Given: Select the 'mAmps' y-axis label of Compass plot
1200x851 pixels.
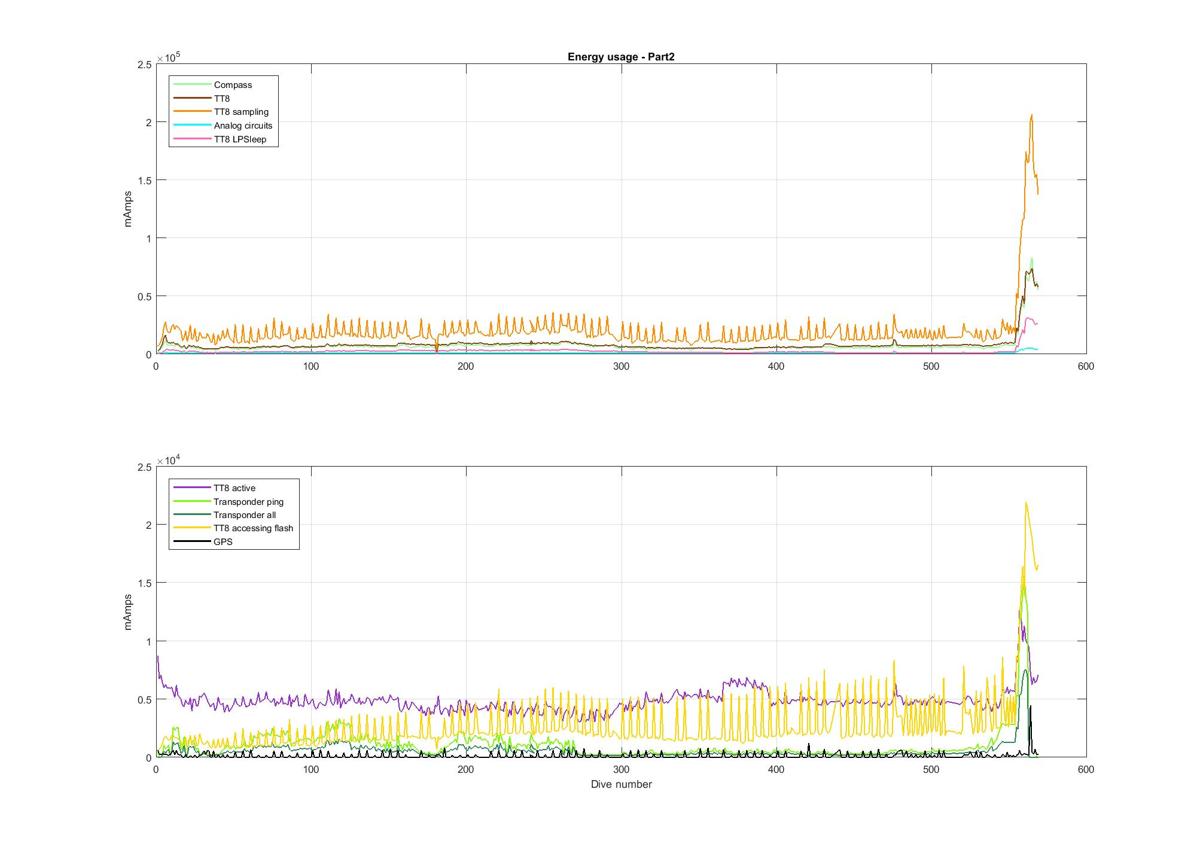Looking at the screenshot, I should click(128, 208).
